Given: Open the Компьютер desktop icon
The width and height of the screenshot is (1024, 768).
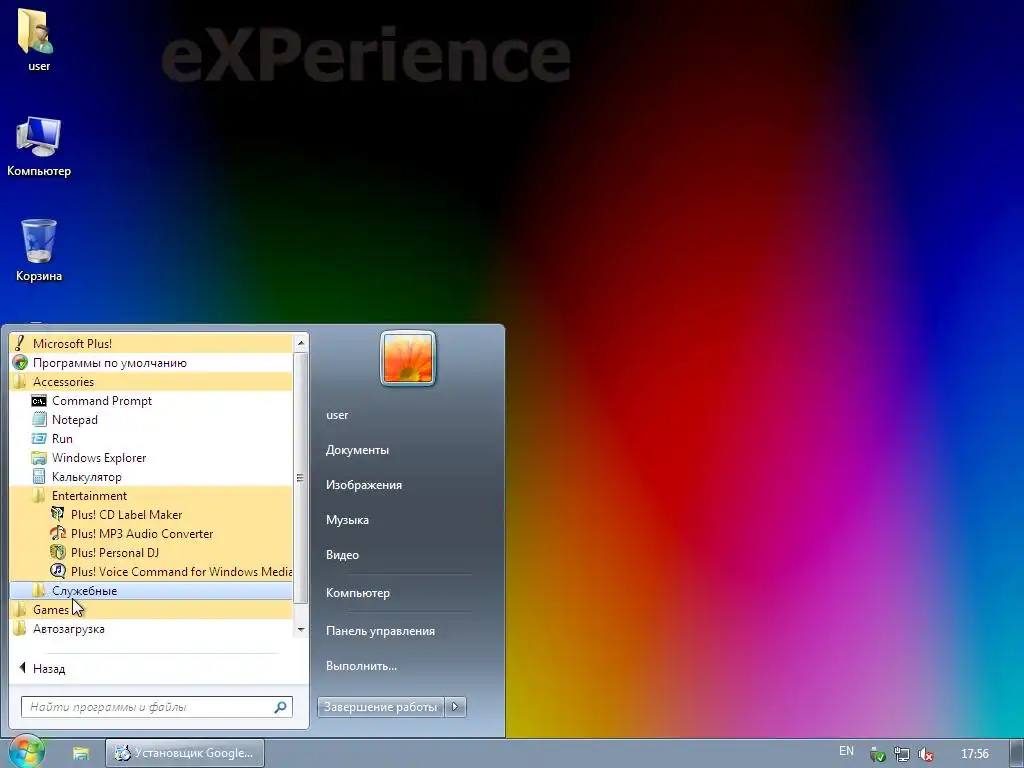Looking at the screenshot, I should pos(39,146).
